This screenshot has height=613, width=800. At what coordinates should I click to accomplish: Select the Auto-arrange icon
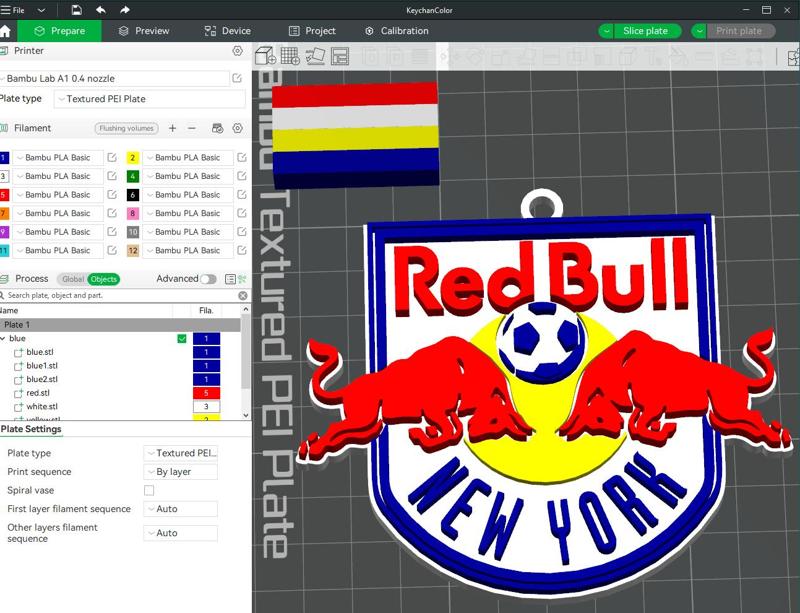tap(315, 55)
